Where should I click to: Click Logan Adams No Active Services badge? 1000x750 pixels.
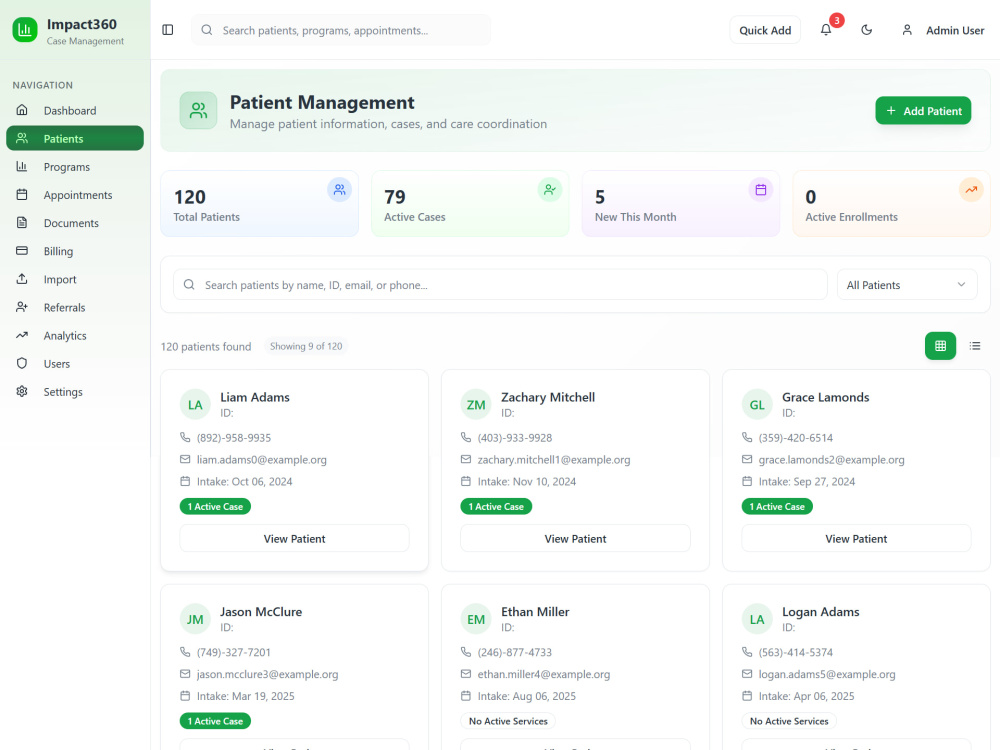pyautogui.click(x=789, y=721)
